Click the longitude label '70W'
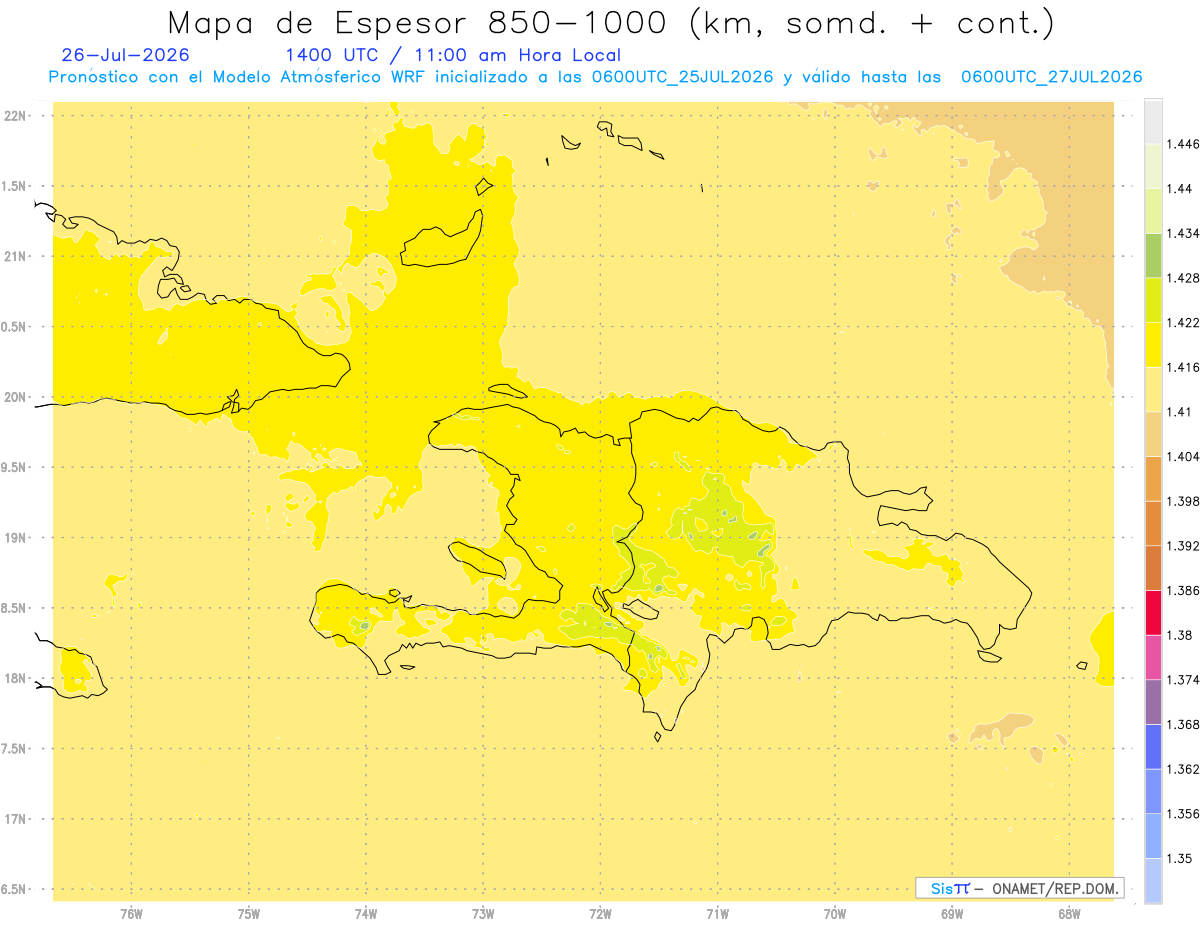The height and width of the screenshot is (927, 1200). tap(835, 913)
